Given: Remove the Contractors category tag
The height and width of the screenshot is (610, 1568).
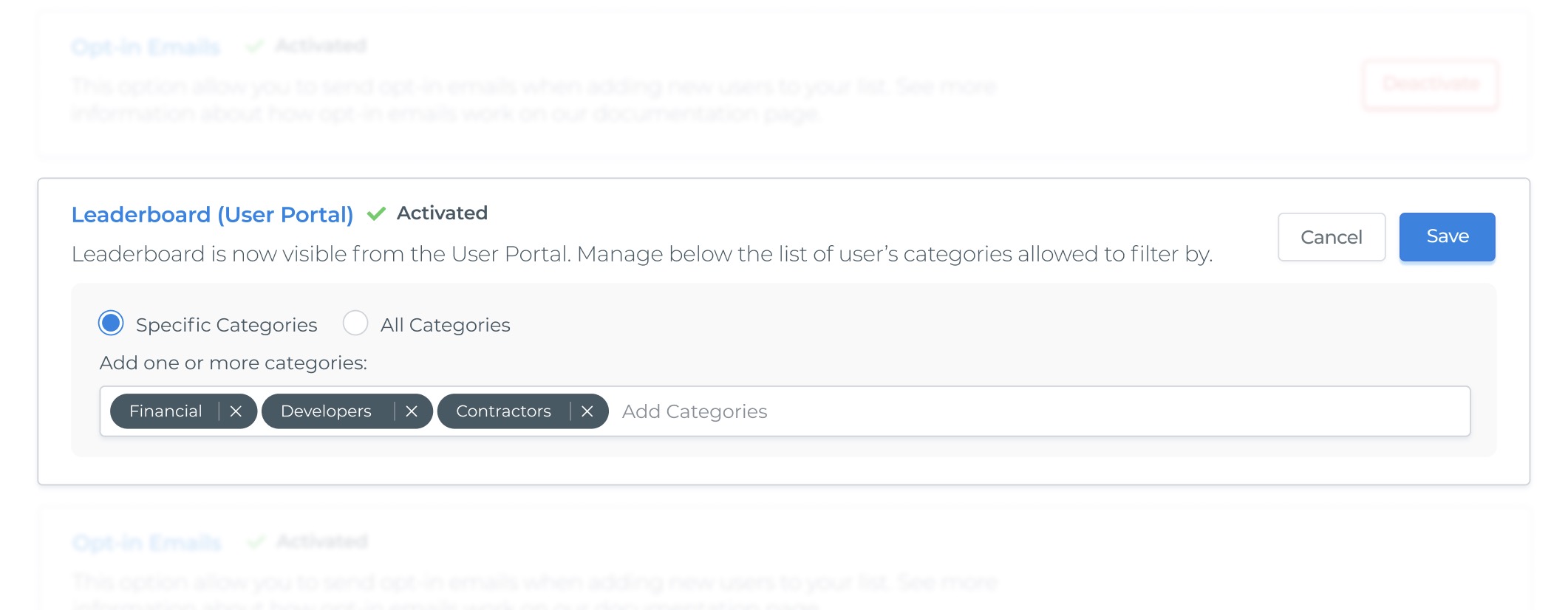Looking at the screenshot, I should (x=587, y=411).
